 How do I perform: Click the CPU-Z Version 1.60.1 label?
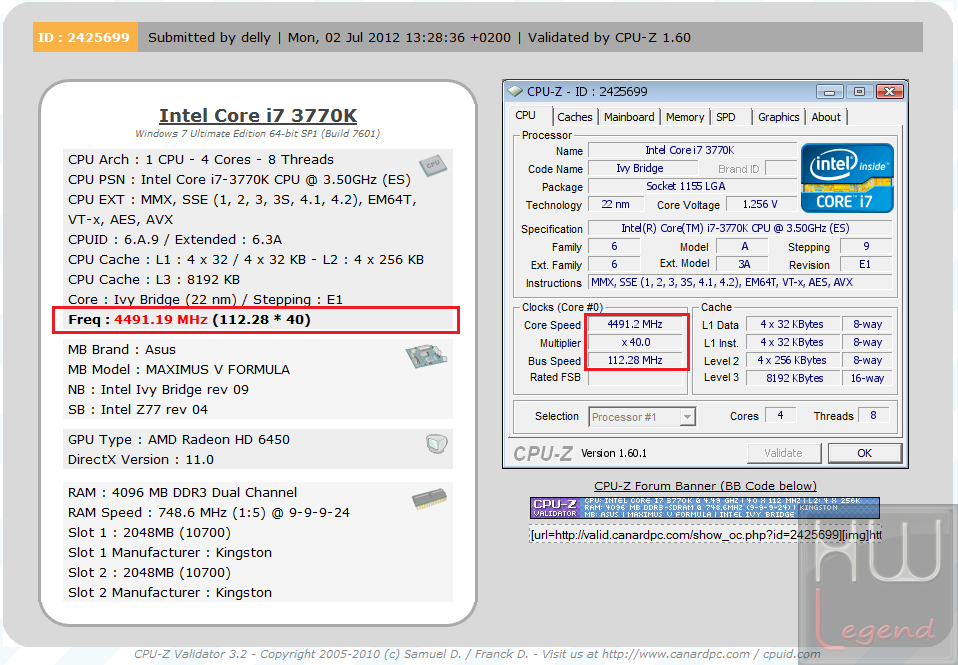point(613,453)
